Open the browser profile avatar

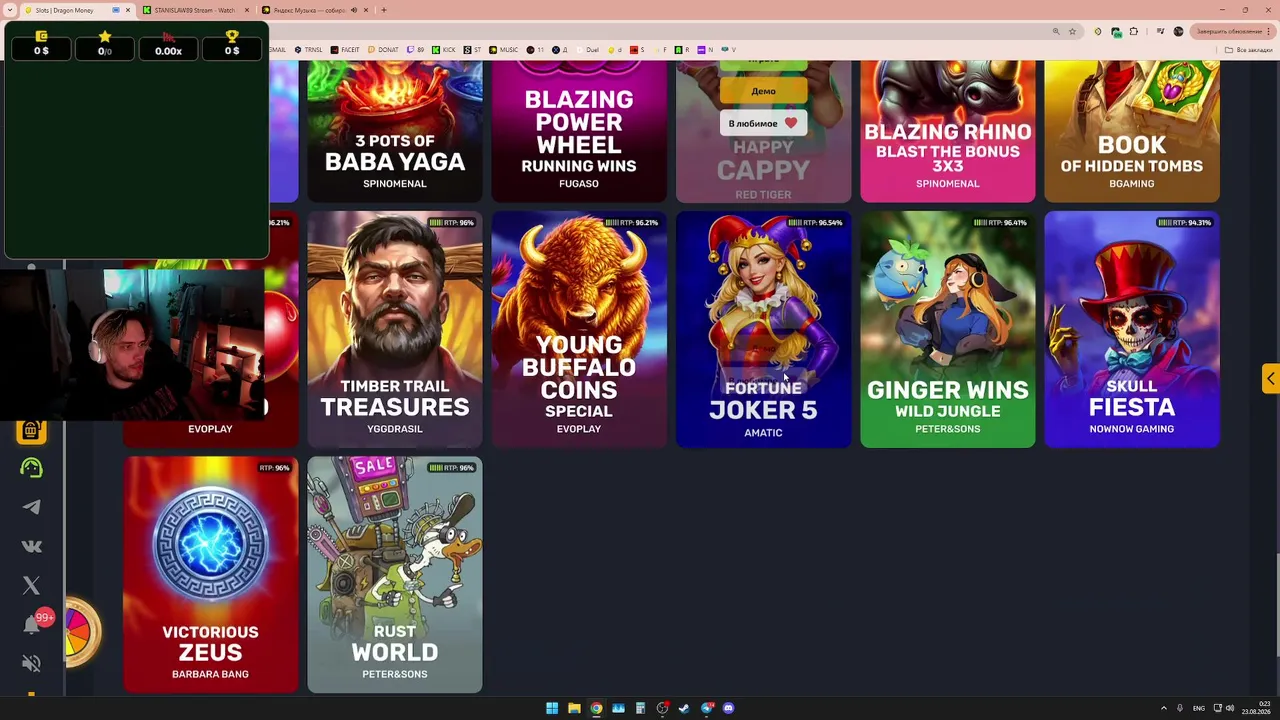click(1178, 31)
